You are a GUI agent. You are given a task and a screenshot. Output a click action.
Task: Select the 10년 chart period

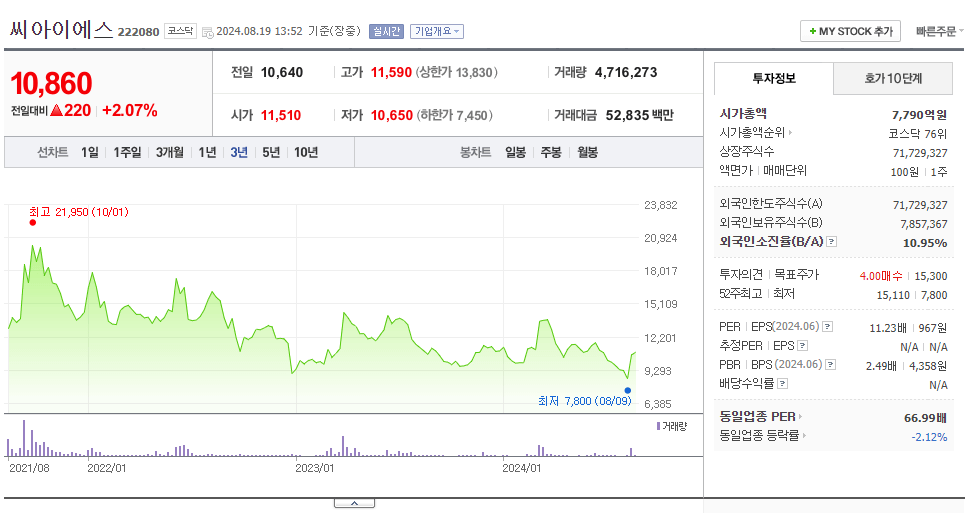pyautogui.click(x=306, y=152)
